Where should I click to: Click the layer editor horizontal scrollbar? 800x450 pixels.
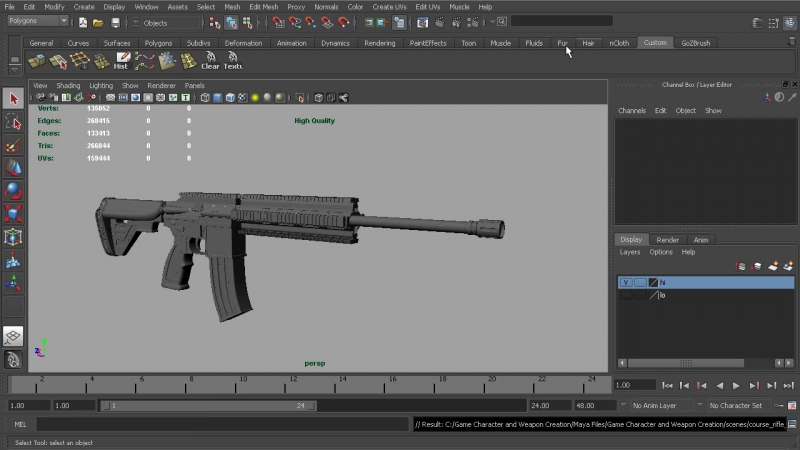685,363
